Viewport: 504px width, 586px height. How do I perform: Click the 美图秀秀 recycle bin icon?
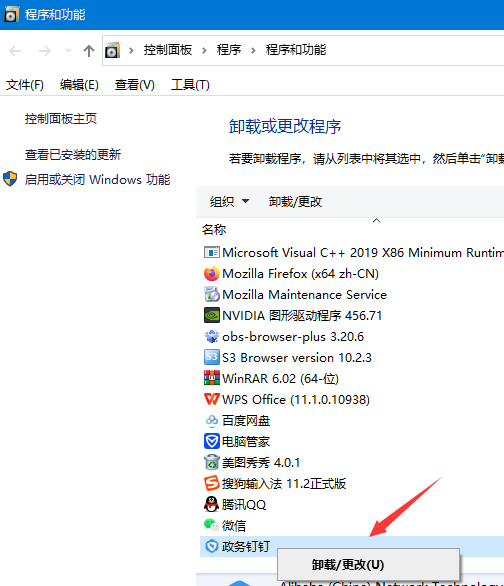(x=211, y=462)
